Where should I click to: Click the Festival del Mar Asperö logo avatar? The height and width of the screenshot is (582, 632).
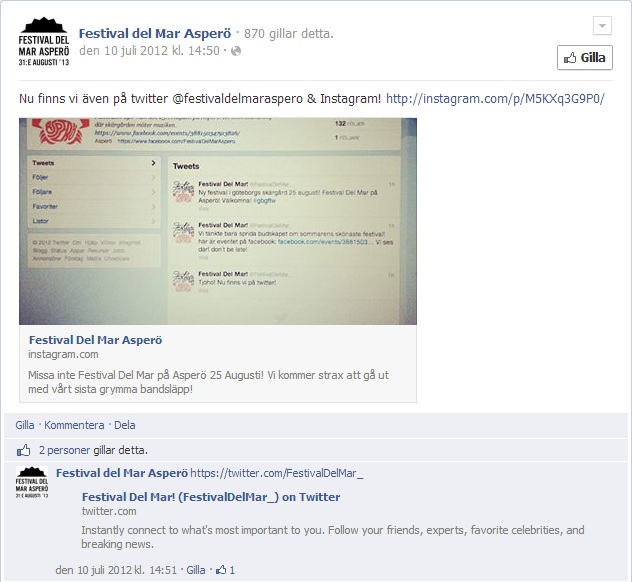tap(44, 42)
